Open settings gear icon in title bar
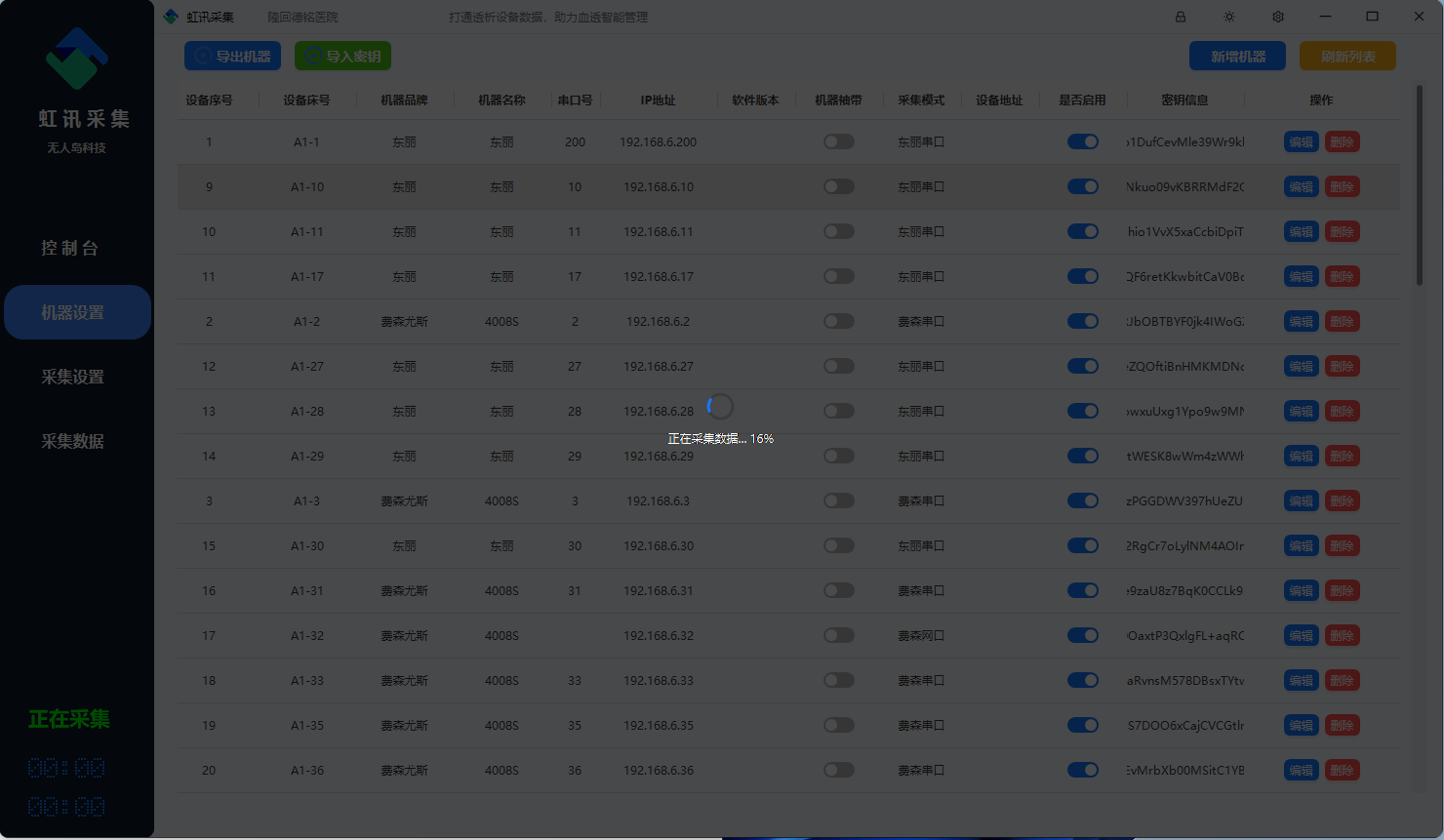1444x840 pixels. [x=1278, y=17]
